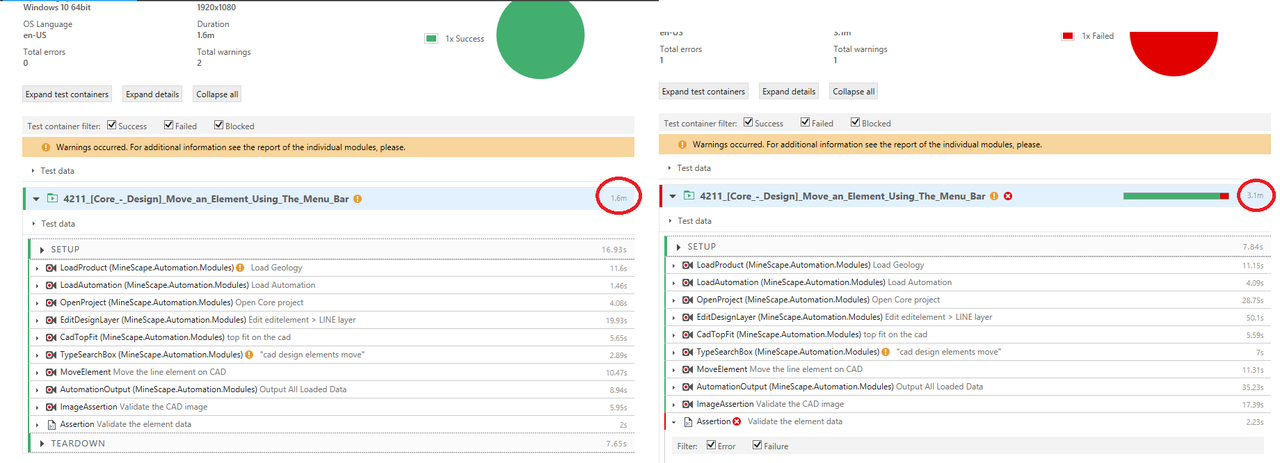Click 1.6m duration in successful report header
1280x463 pixels.
[618, 199]
